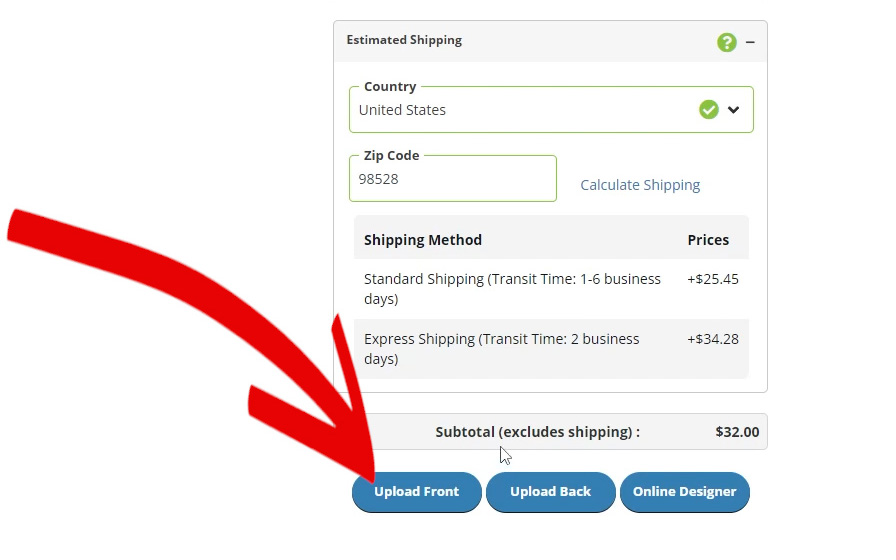Select the United States country field

[551, 109]
